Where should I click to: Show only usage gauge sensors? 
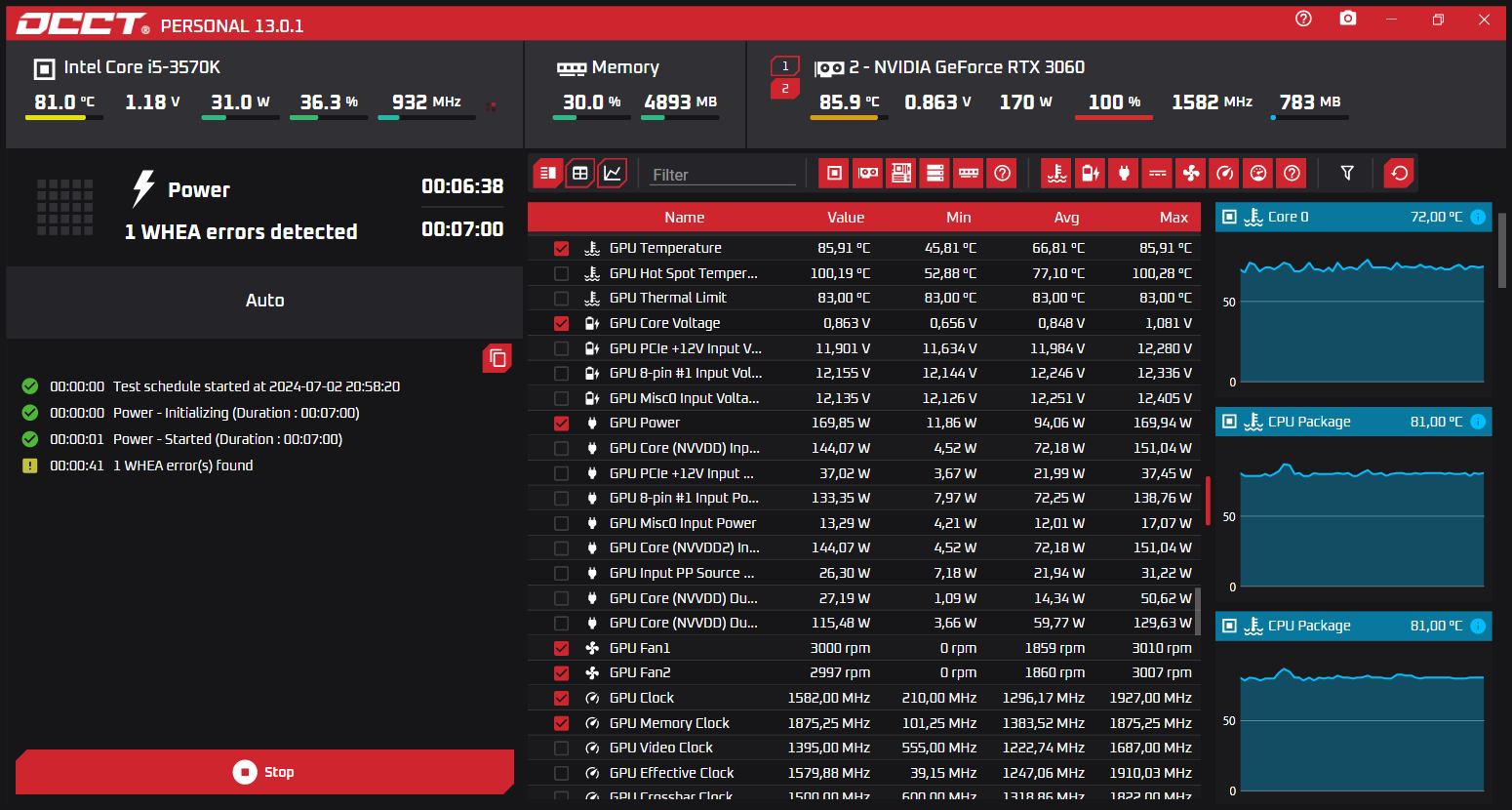point(1258,174)
